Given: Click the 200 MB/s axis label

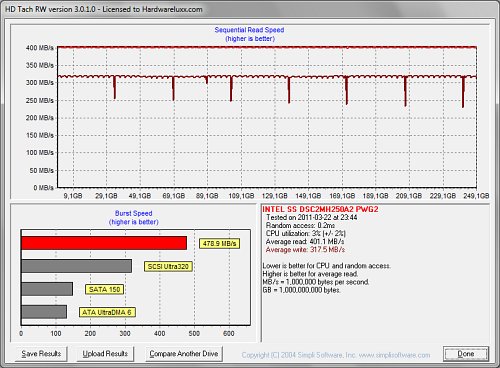Looking at the screenshot, I should pyautogui.click(x=40, y=118).
